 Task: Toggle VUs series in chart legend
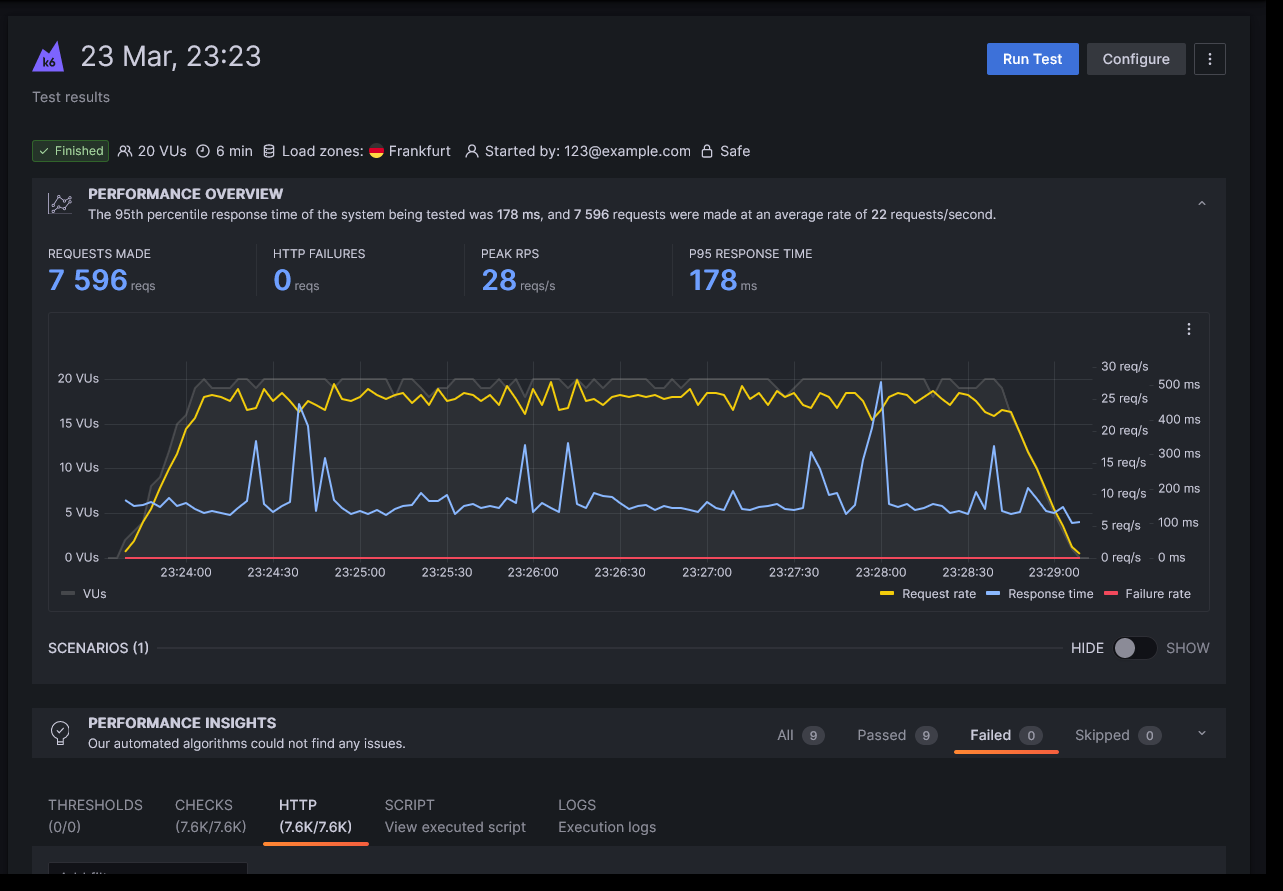(84, 593)
